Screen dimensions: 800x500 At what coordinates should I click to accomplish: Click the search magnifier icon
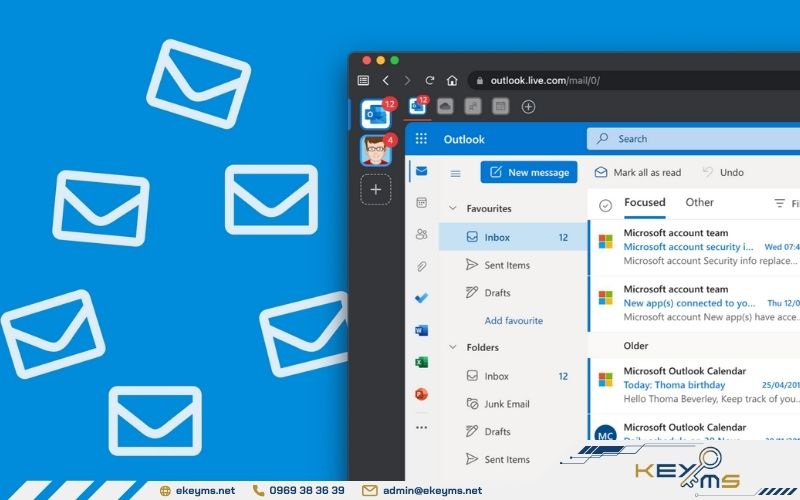[603, 138]
